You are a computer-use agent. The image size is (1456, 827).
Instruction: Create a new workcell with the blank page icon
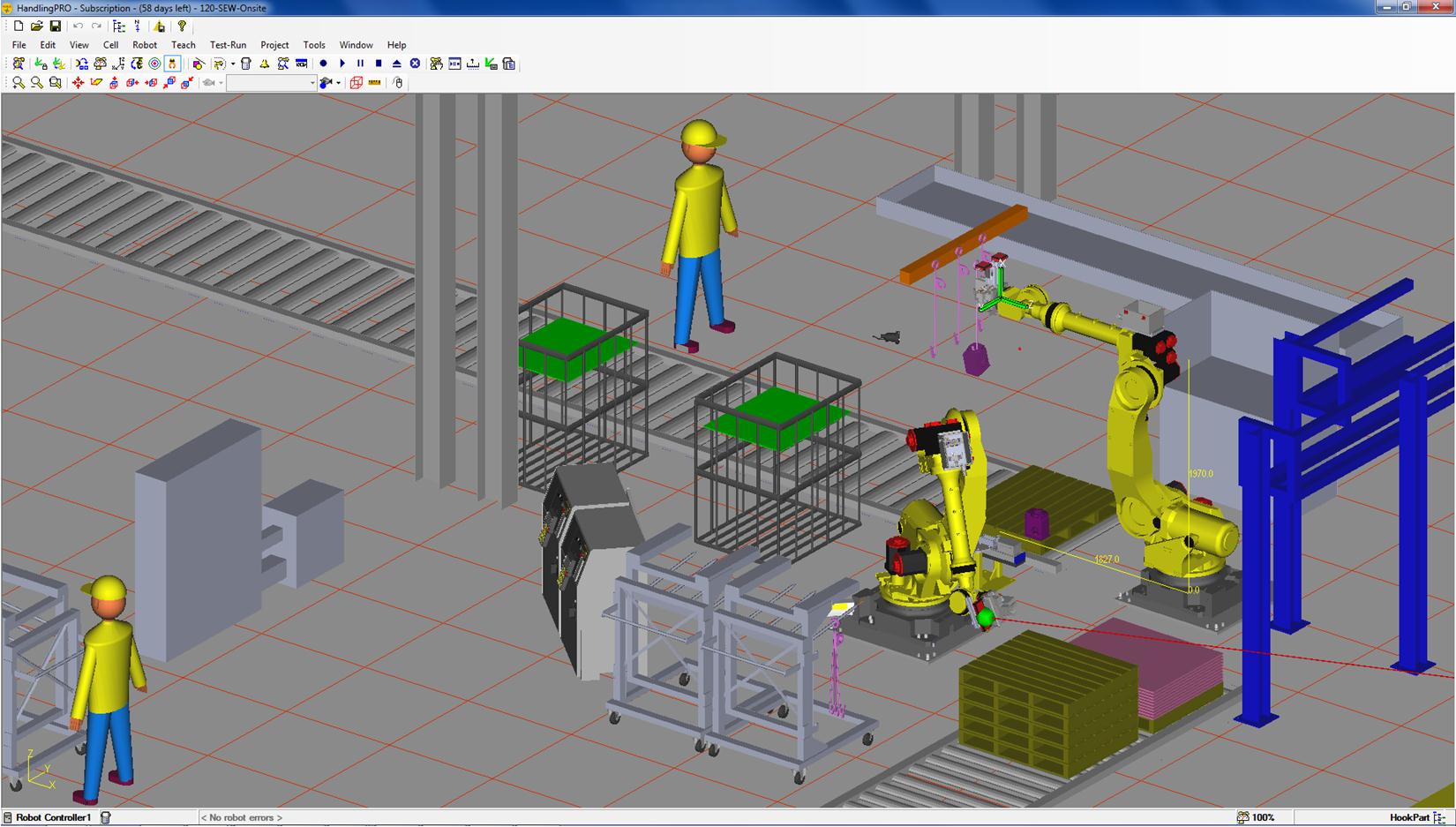coord(19,26)
